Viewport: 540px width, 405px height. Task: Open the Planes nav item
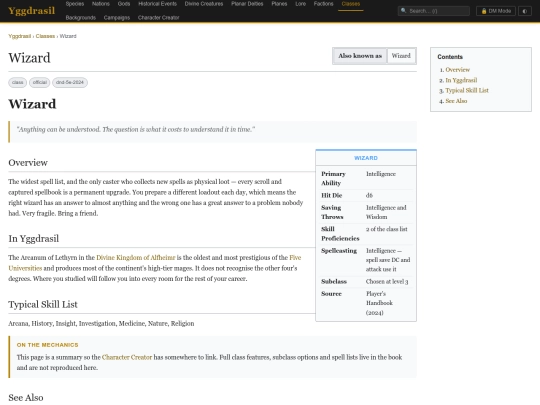279,4
